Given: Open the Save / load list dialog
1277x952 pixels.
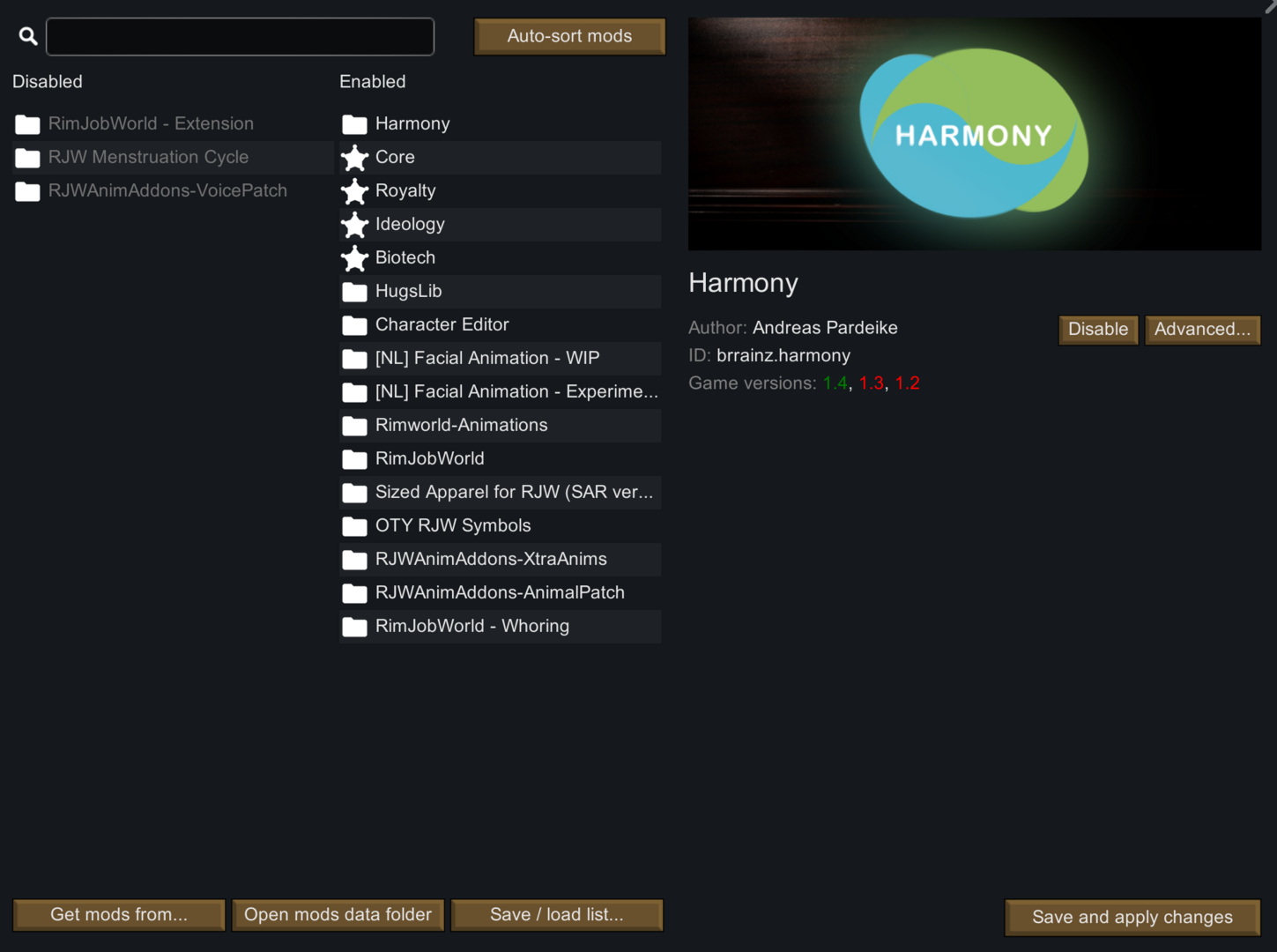Looking at the screenshot, I should click(556, 914).
